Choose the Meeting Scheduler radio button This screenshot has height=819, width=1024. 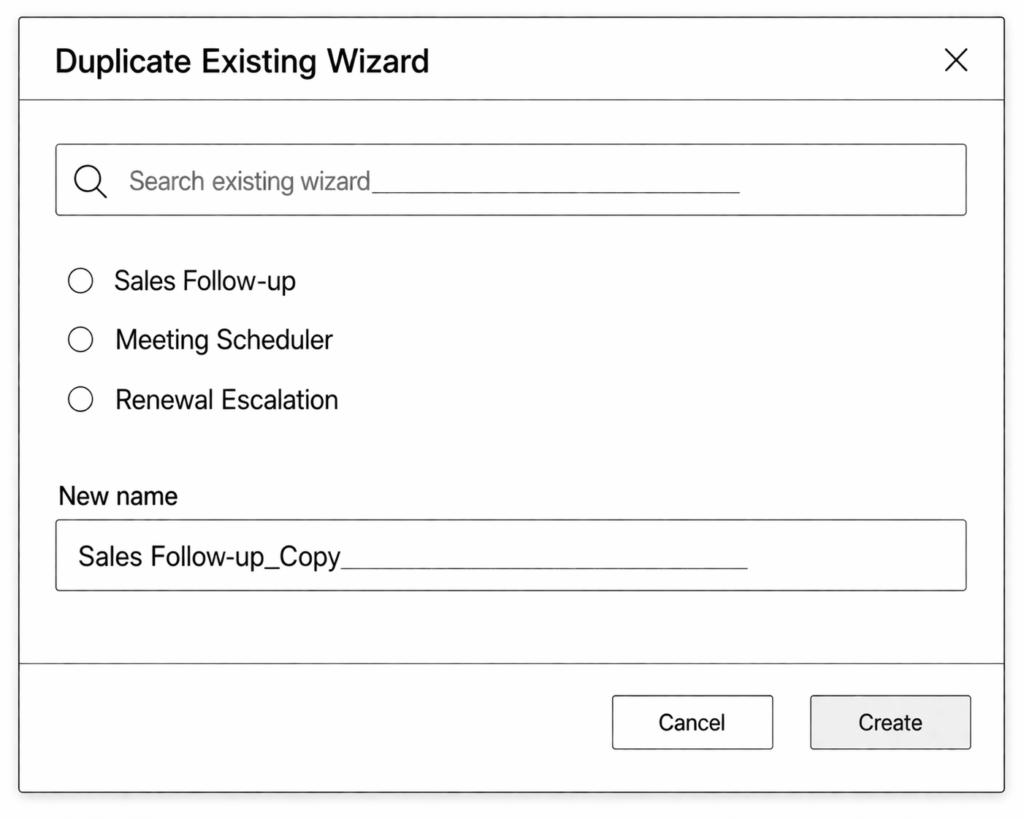tap(80, 340)
